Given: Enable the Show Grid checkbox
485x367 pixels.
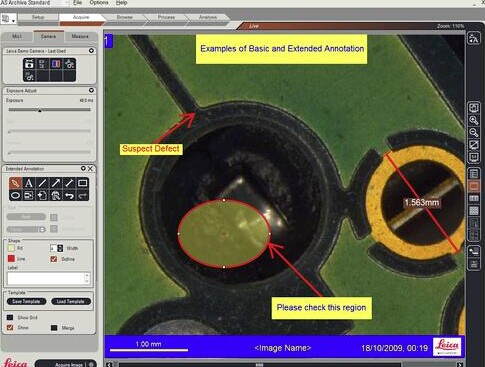Looking at the screenshot, I should click(x=10, y=317).
